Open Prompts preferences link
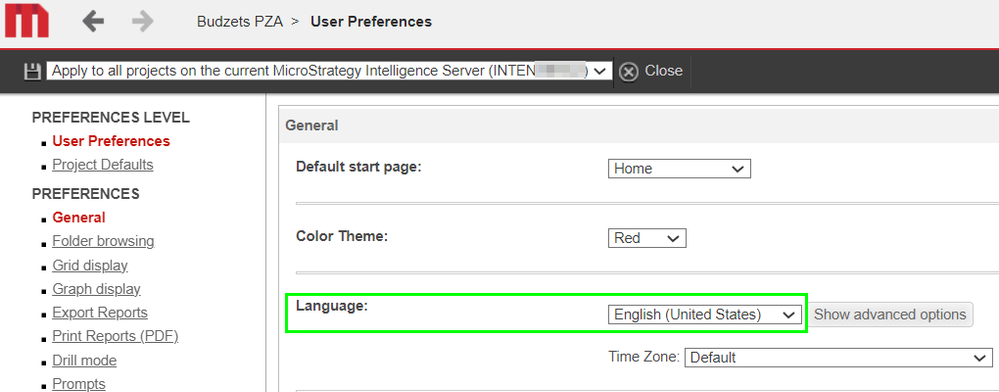999x392 pixels. point(79,384)
